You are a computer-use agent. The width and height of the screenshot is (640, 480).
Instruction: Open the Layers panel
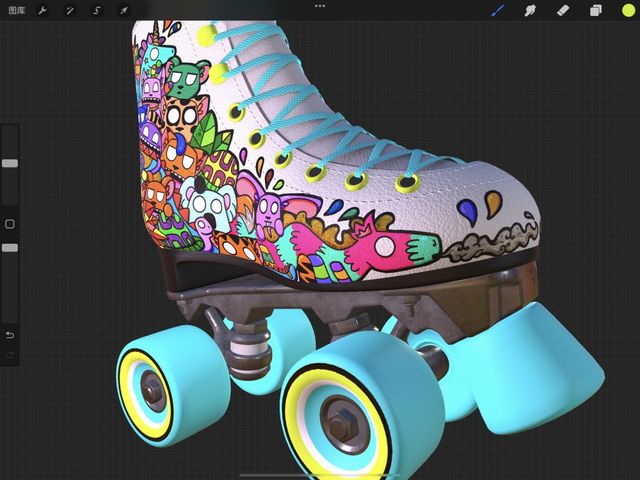tap(596, 10)
